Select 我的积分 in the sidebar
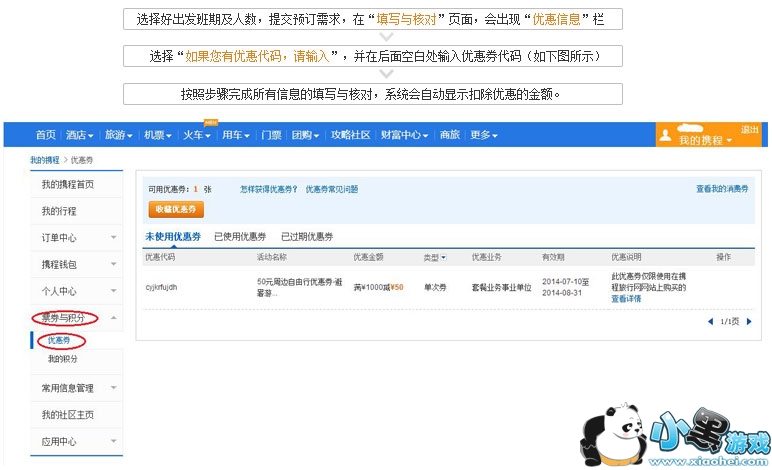This screenshot has height=470, width=772. 62,358
